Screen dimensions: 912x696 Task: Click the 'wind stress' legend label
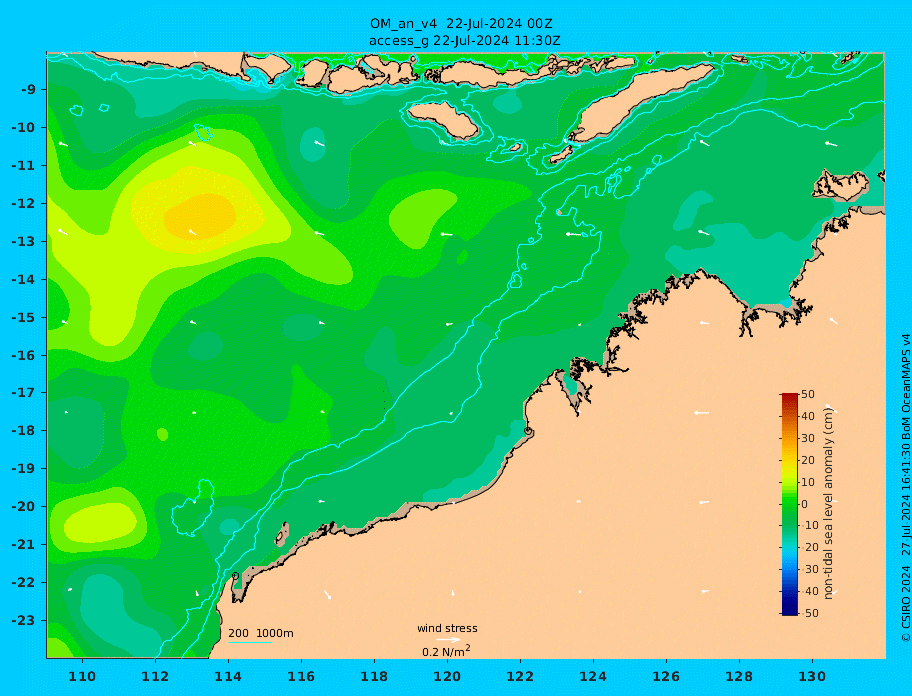point(447,629)
